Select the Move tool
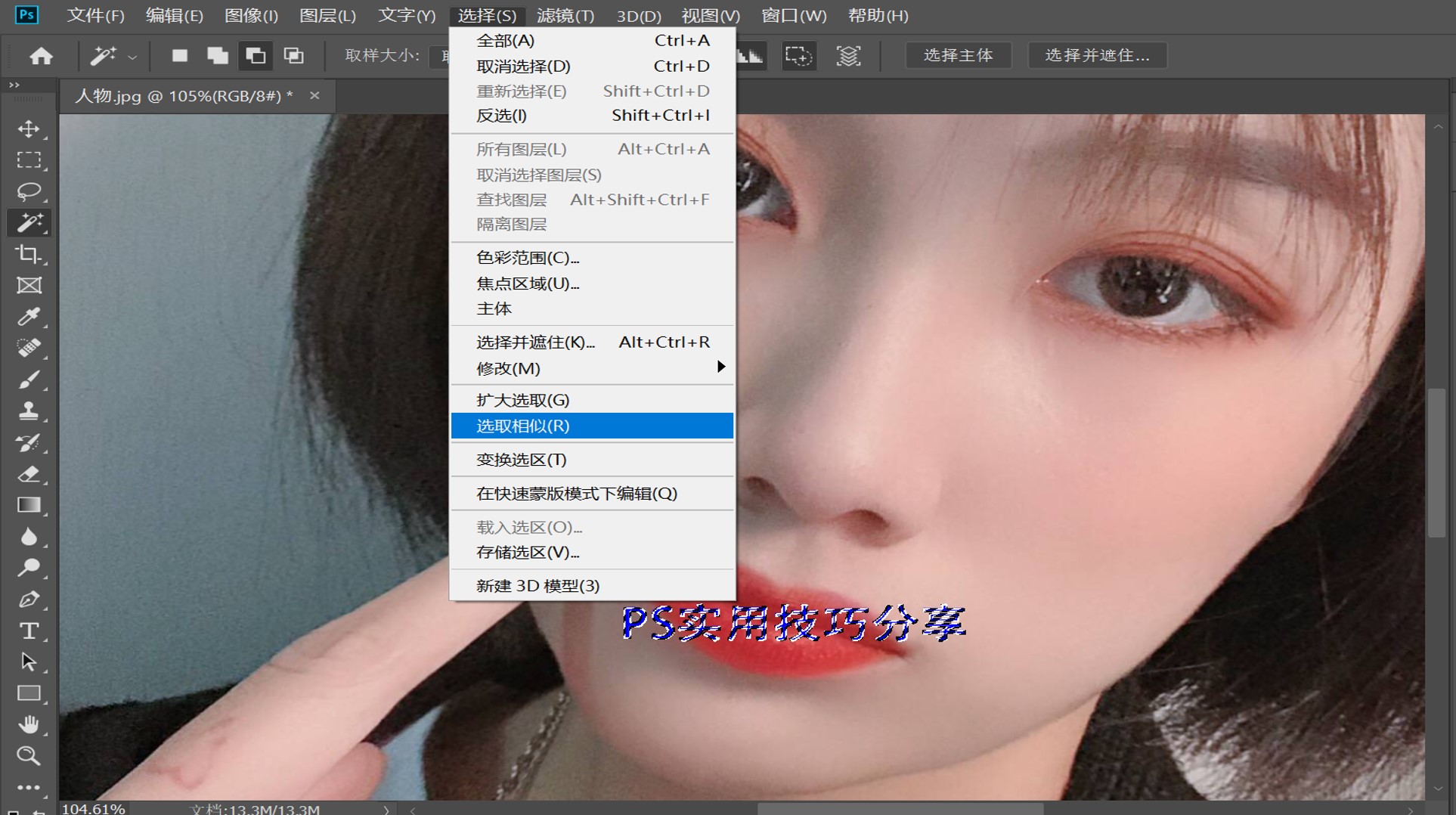The height and width of the screenshot is (815, 1456). [30, 129]
